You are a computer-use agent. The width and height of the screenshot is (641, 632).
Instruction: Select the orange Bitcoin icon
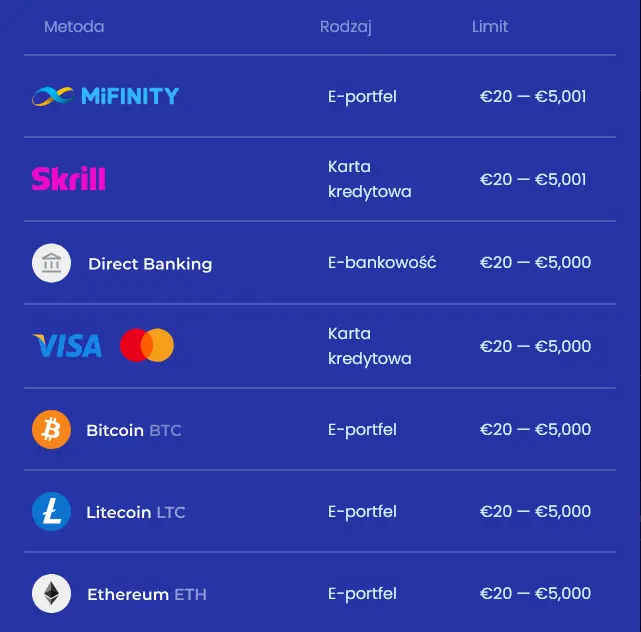(x=52, y=430)
